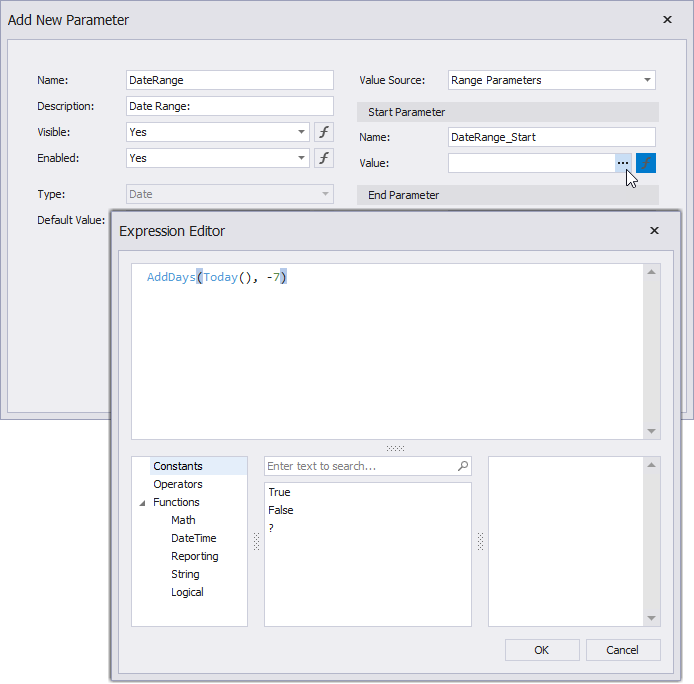Select the True constant in list
The height and width of the screenshot is (684, 694).
coord(279,492)
